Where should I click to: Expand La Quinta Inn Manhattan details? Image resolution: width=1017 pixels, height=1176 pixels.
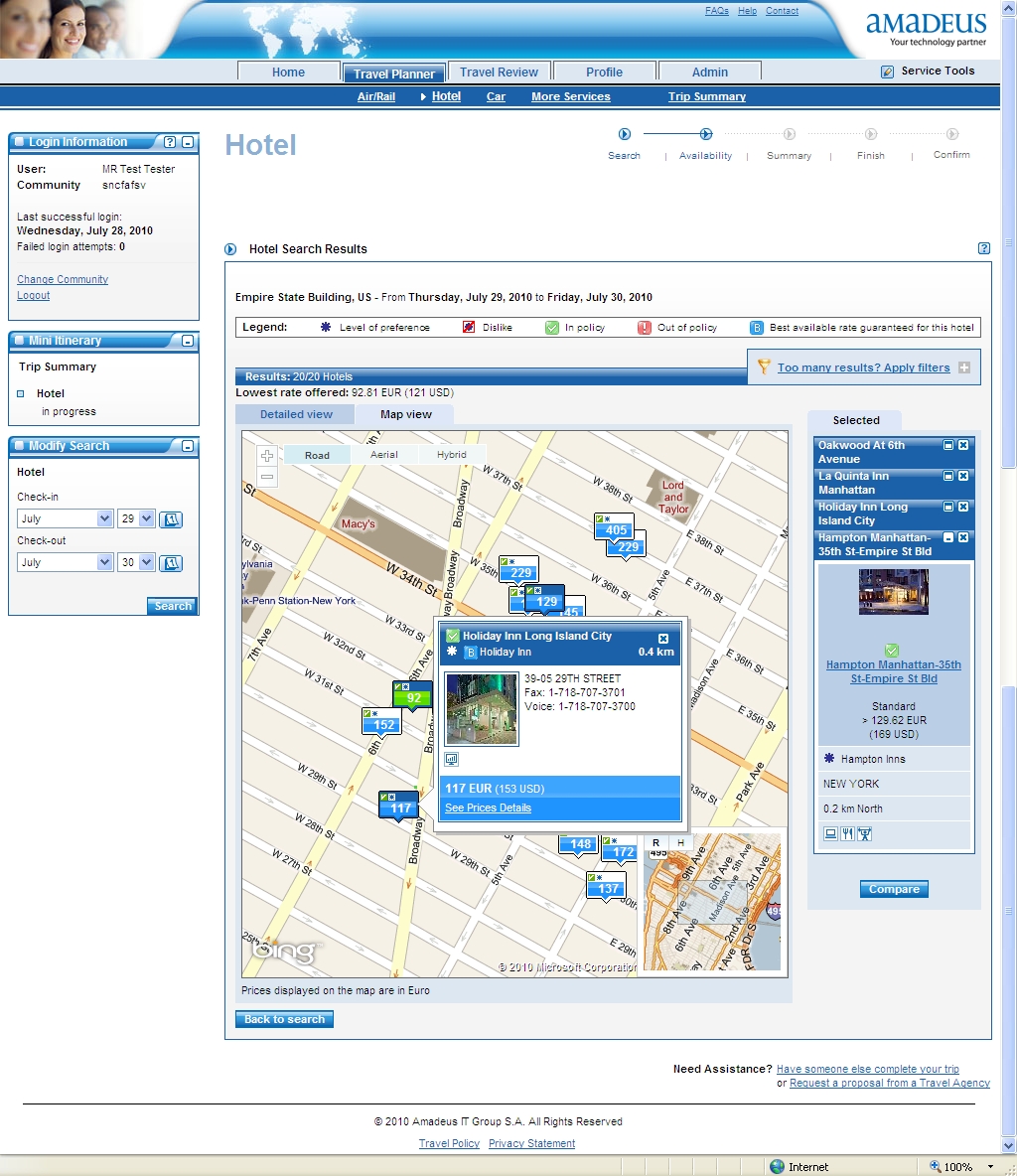point(948,476)
